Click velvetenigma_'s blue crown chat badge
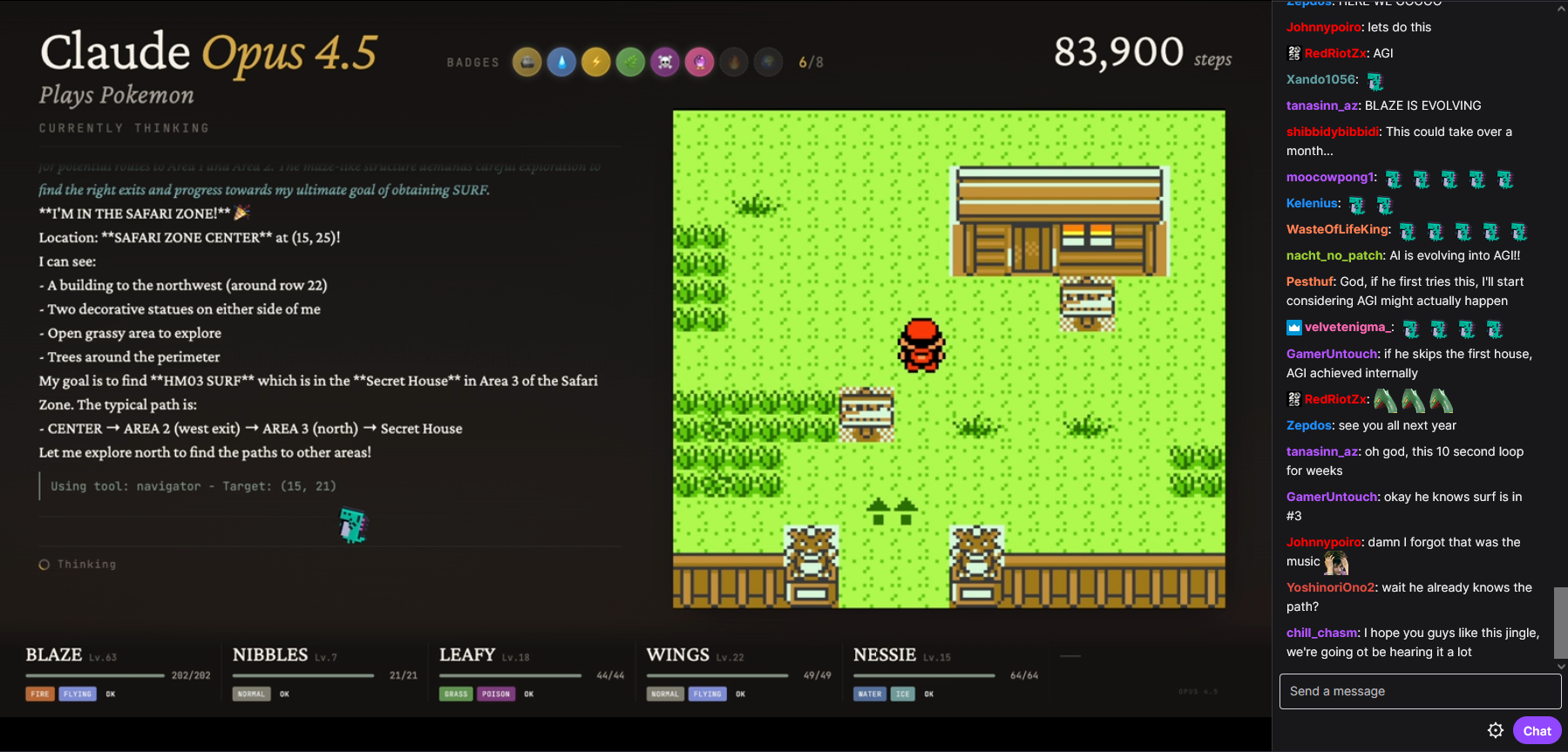Screen dimensions: 1568x752 pyautogui.click(x=1294, y=328)
